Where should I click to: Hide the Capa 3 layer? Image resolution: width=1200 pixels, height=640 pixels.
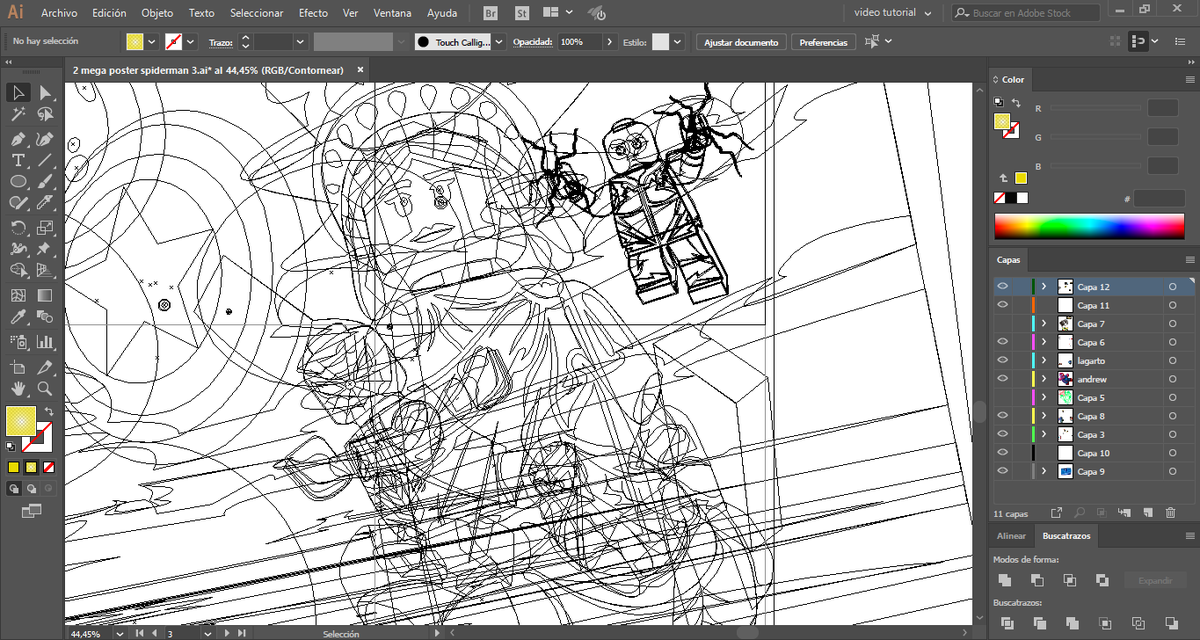click(x=1002, y=434)
